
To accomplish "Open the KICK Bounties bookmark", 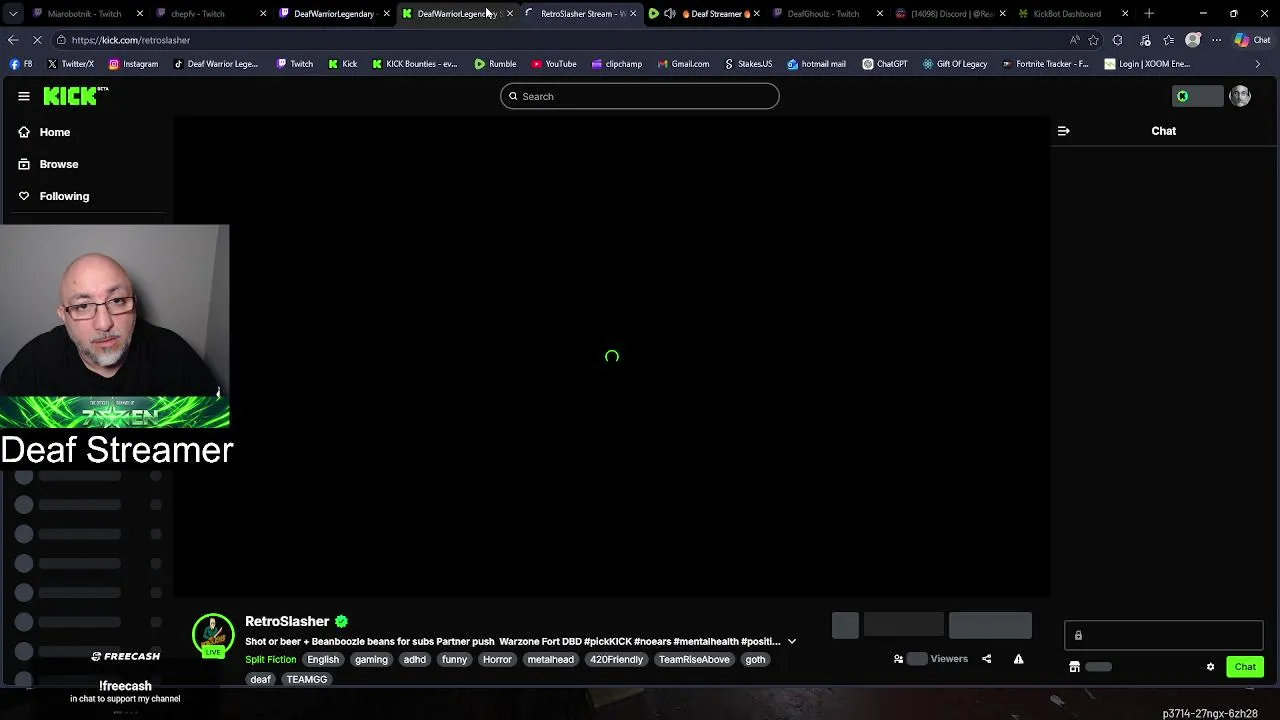I will tap(414, 64).
